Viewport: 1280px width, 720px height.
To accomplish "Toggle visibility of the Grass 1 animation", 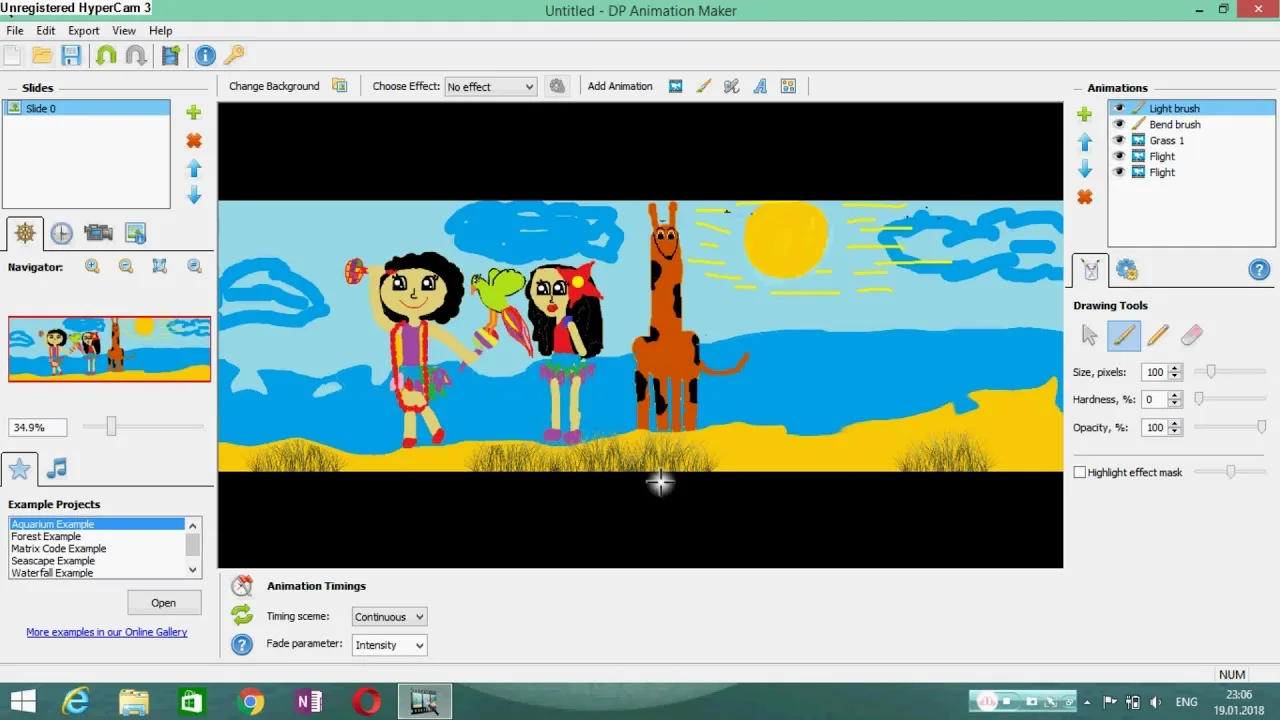I will tap(1119, 140).
